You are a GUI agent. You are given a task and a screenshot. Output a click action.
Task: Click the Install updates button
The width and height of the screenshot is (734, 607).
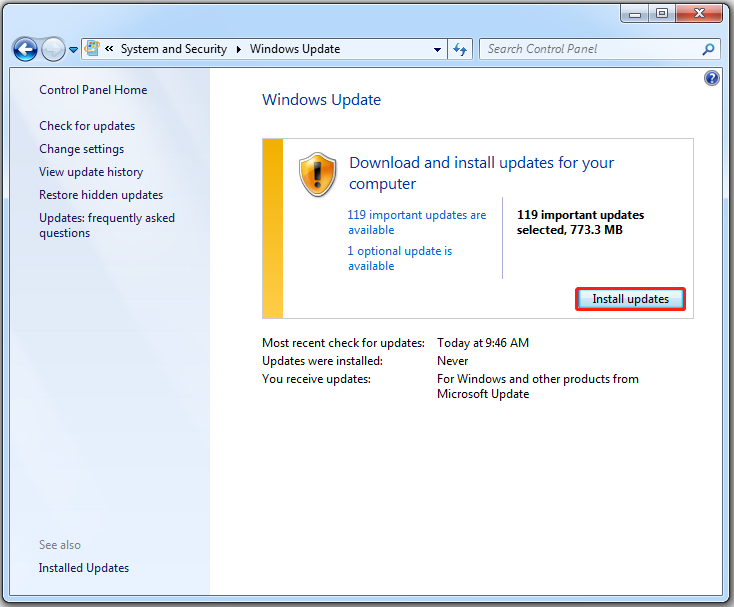tap(630, 299)
